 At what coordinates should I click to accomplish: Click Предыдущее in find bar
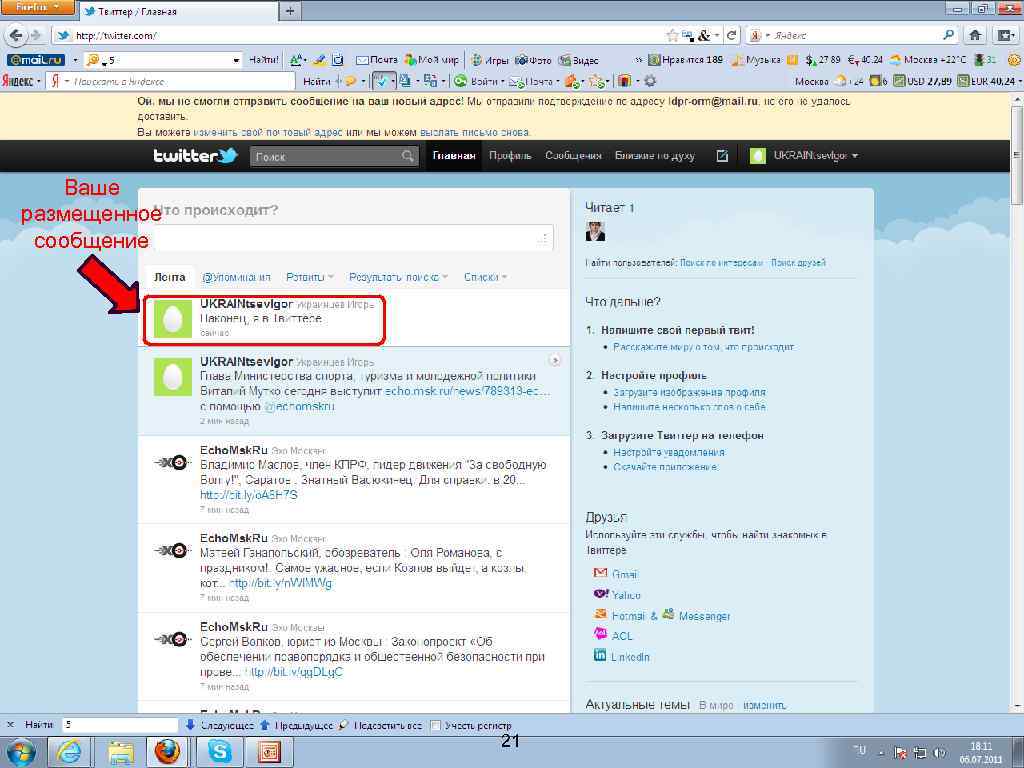pos(297,725)
